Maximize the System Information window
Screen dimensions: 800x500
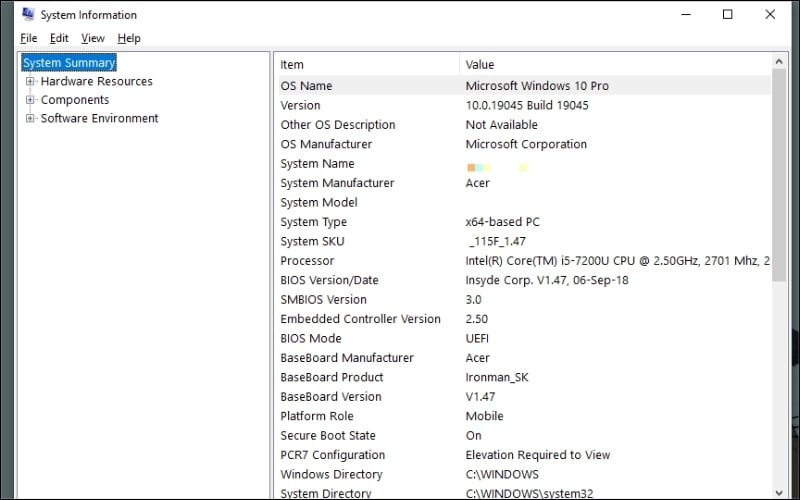coord(728,15)
